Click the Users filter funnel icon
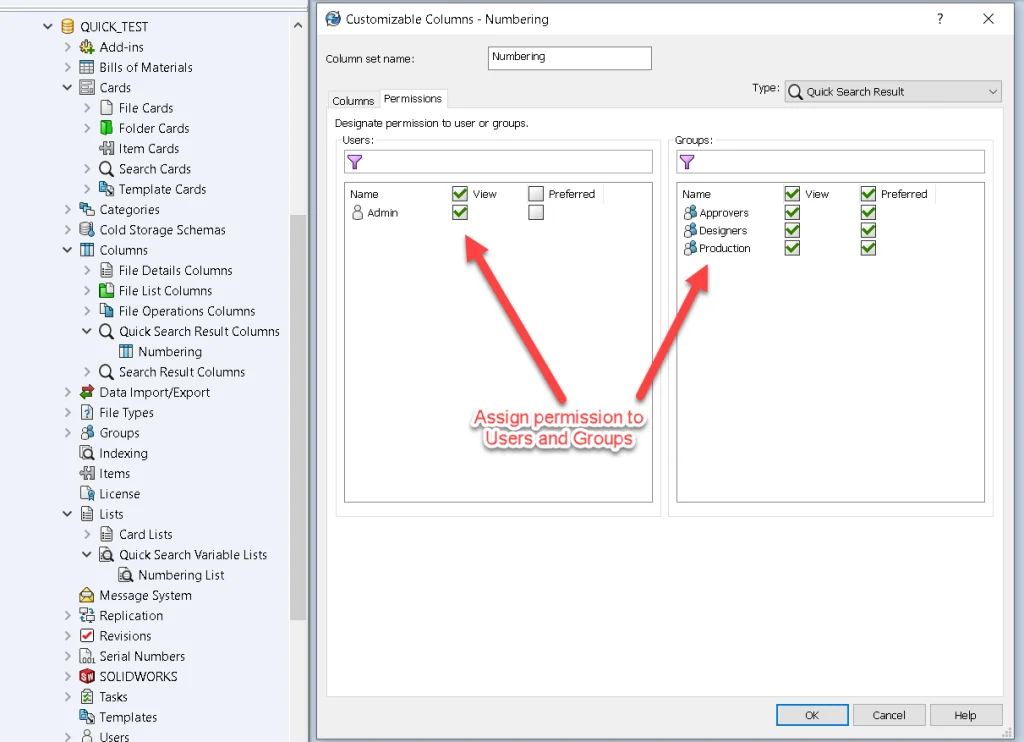The height and width of the screenshot is (742, 1024). tap(353, 162)
